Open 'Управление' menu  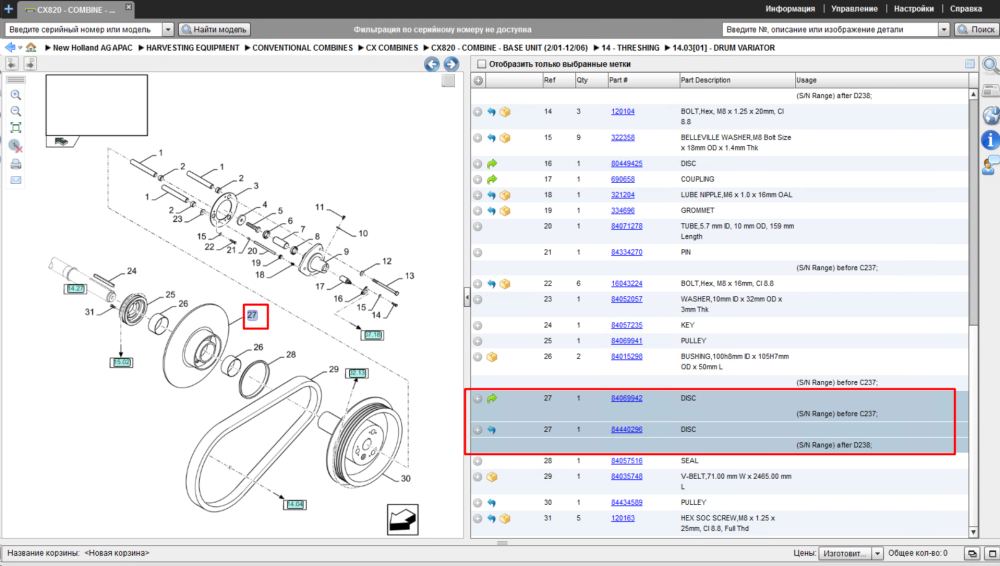(854, 9)
